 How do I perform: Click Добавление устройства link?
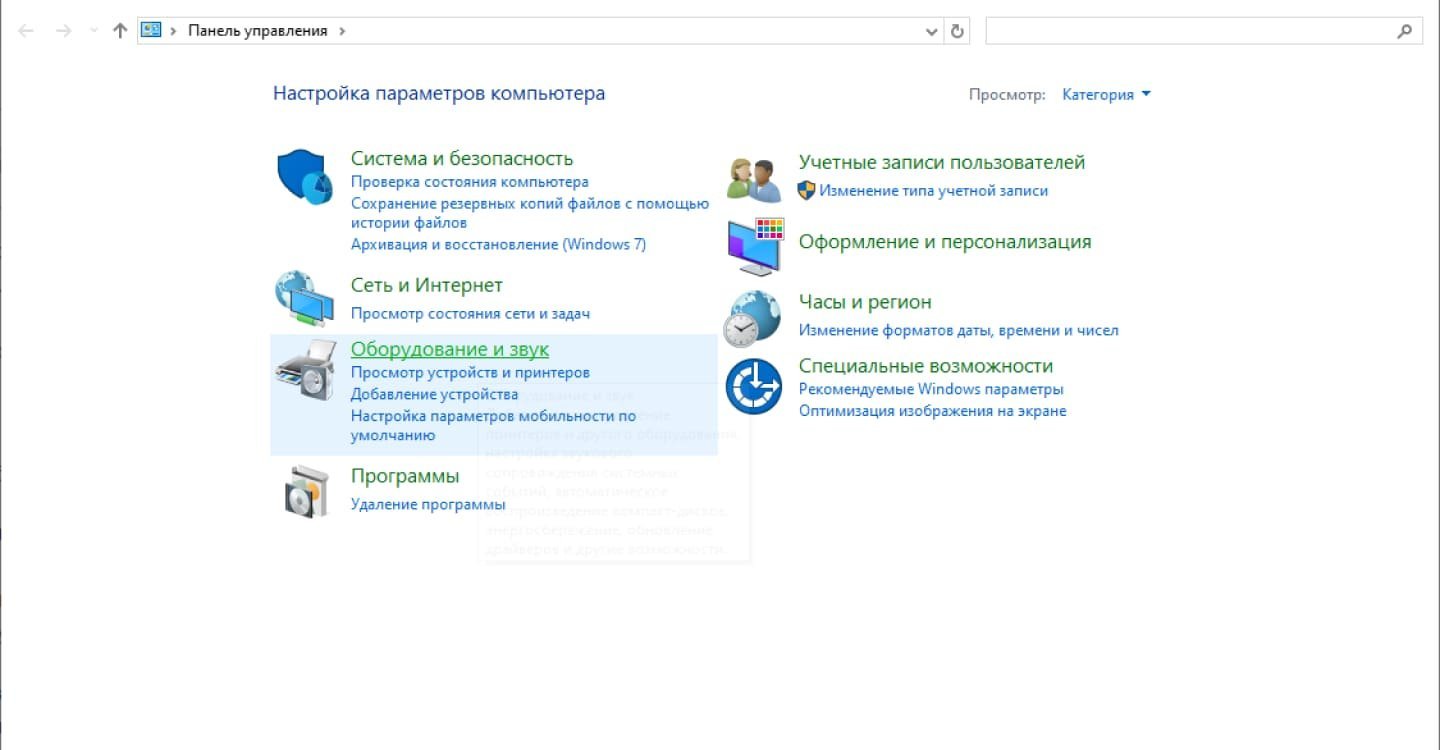point(434,394)
